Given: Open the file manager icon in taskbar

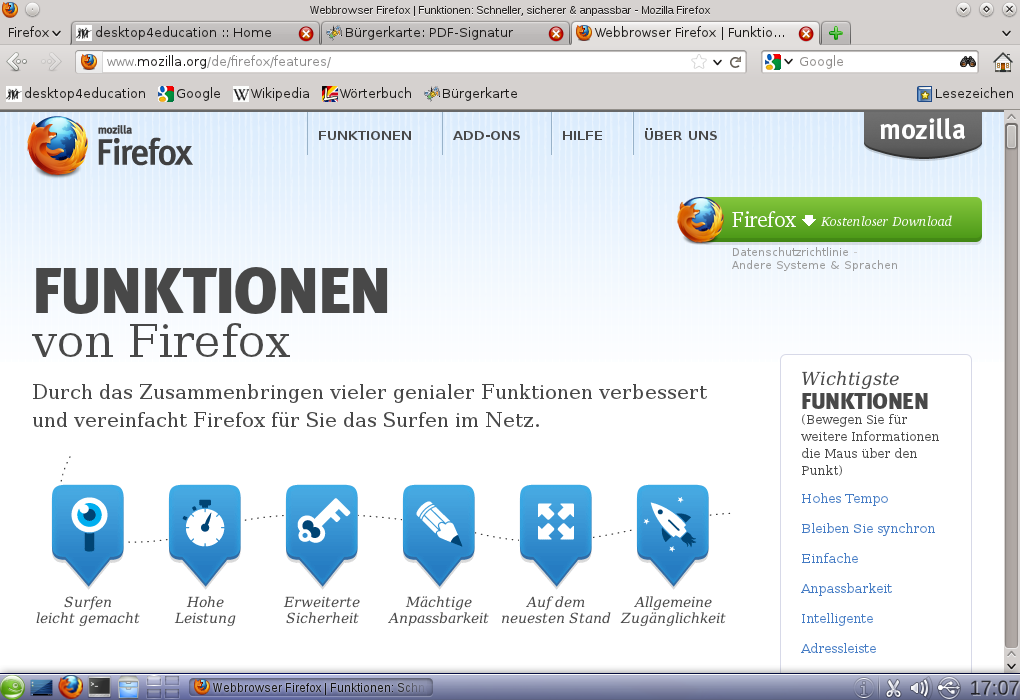Looking at the screenshot, I should click(128, 687).
